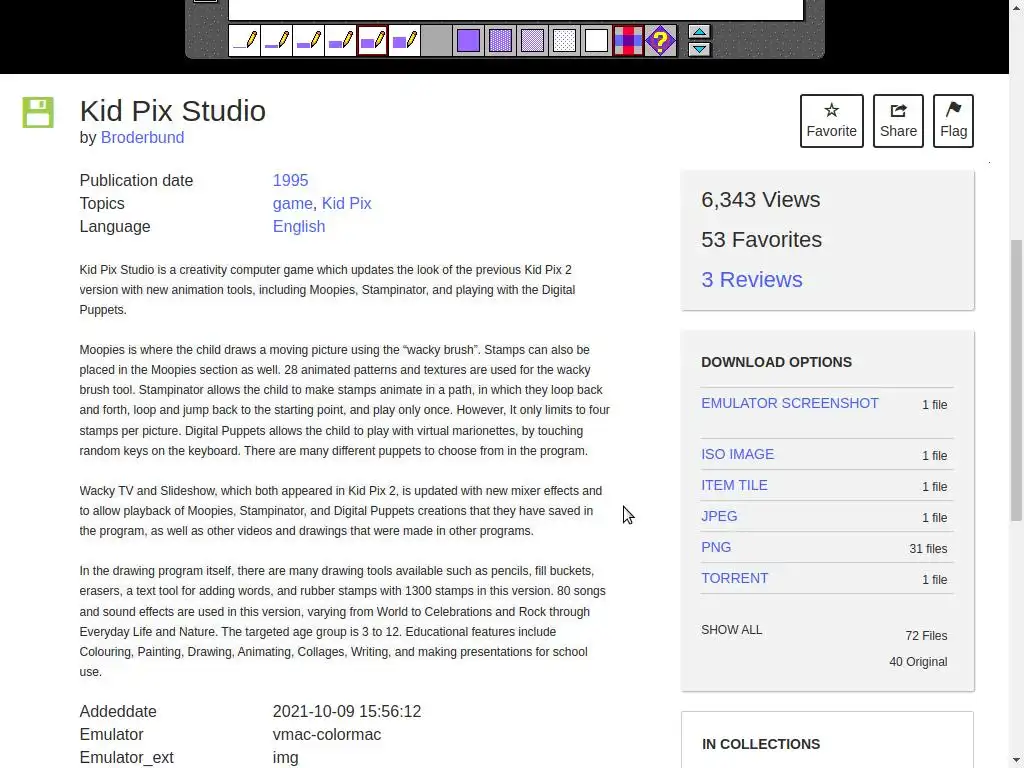The image size is (1024, 768).
Task: Click the '72 Files' count text
Action: point(926,635)
